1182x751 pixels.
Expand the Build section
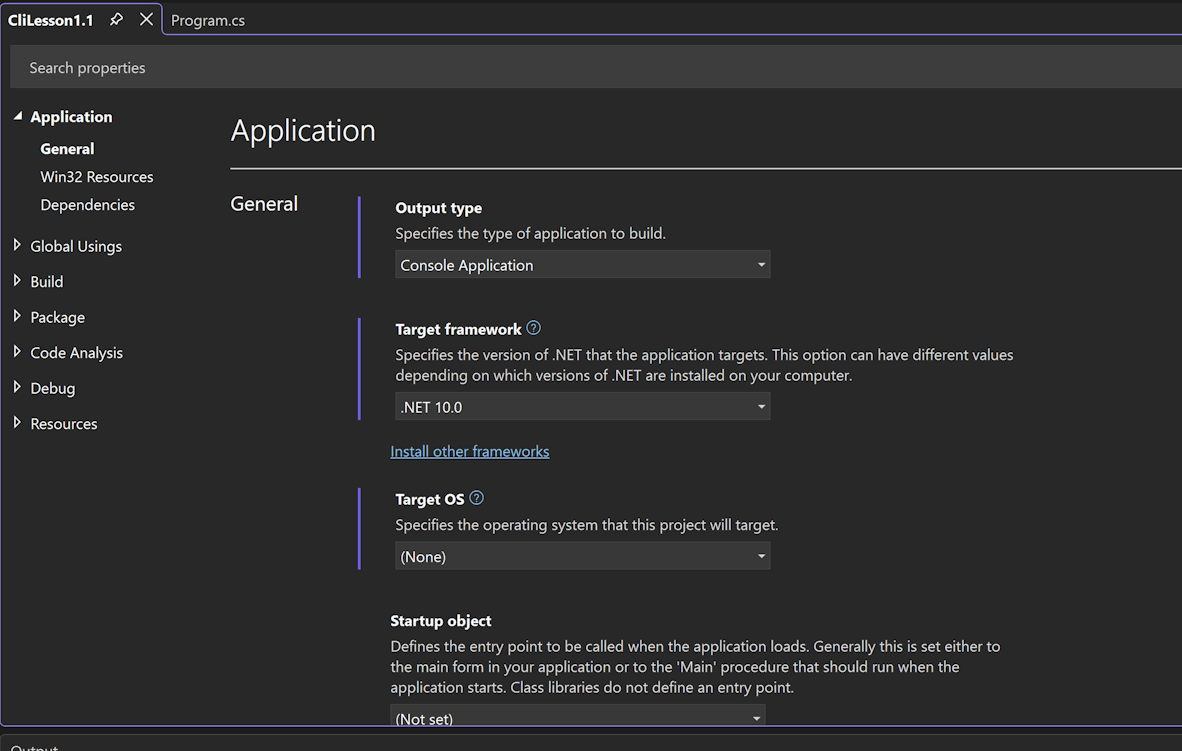(x=17, y=282)
